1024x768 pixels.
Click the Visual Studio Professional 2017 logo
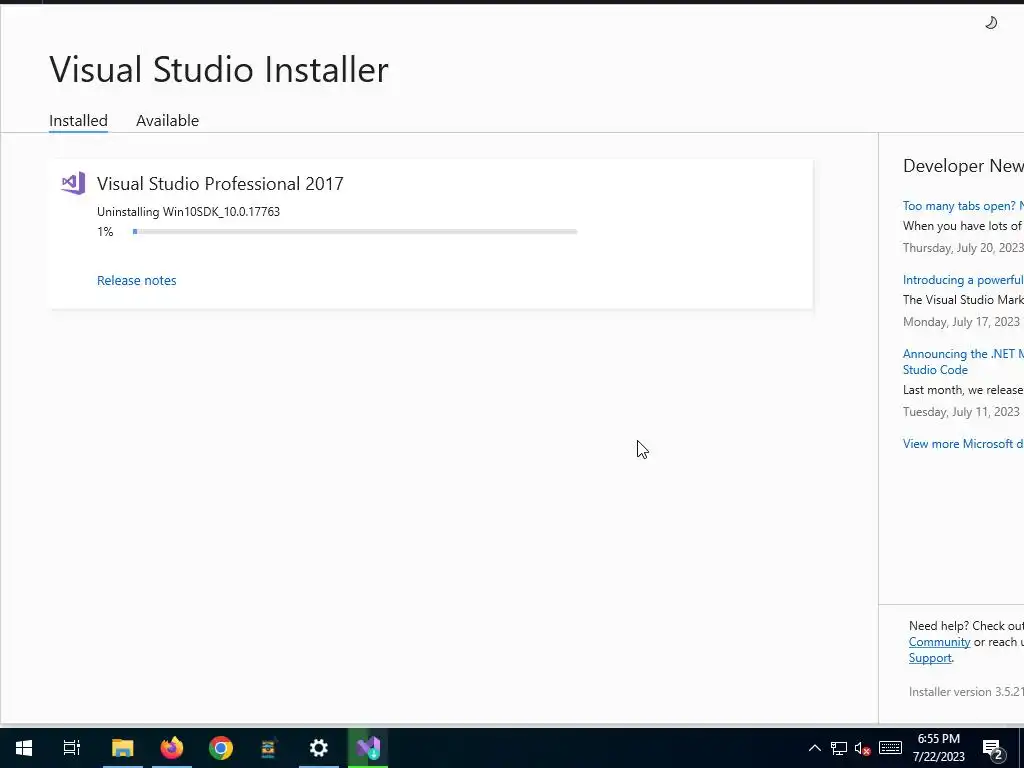point(73,184)
